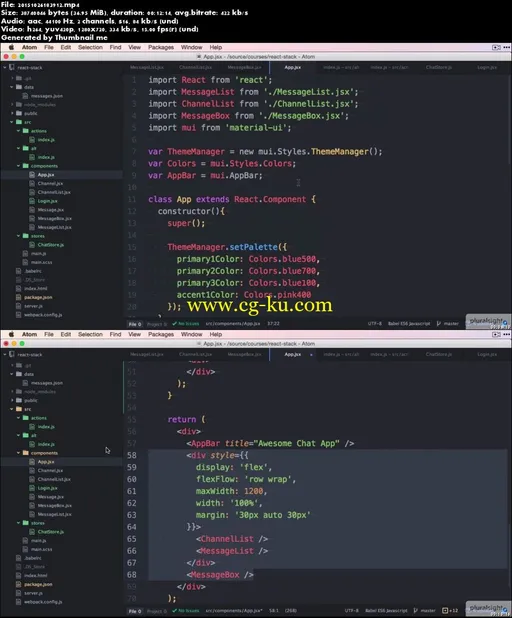Image resolution: width=512 pixels, height=618 pixels.
Task: Expand the .git folder in bottom tree
Action: coord(12,365)
